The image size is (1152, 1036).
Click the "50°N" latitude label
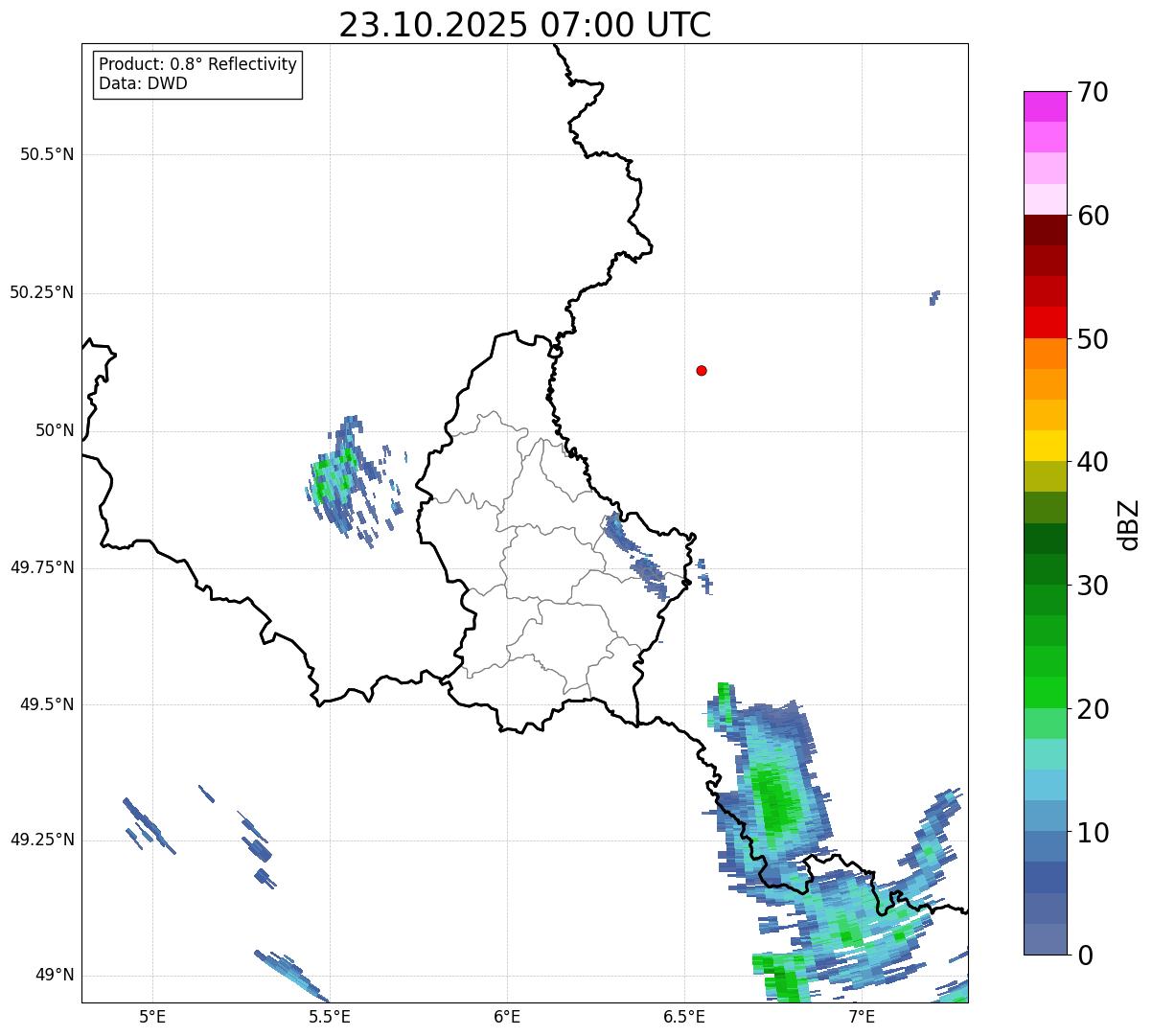point(55,430)
